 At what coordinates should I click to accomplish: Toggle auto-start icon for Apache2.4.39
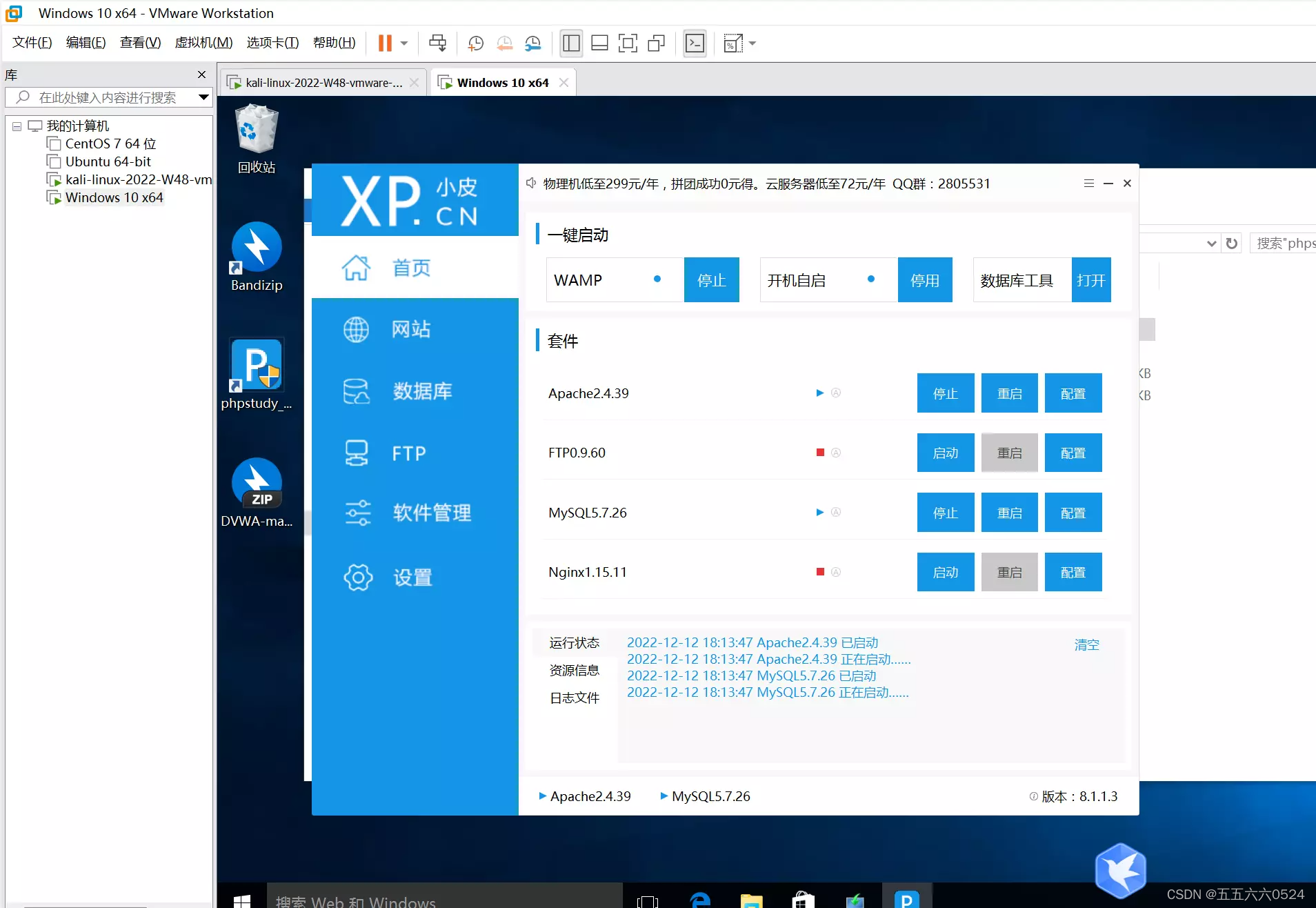[836, 393]
